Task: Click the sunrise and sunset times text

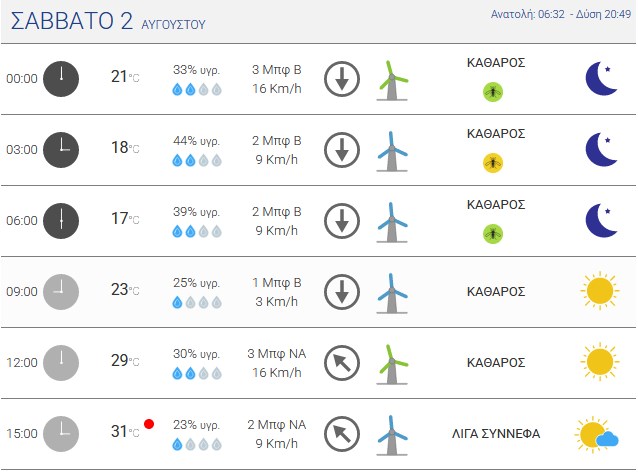Action: tap(561, 14)
